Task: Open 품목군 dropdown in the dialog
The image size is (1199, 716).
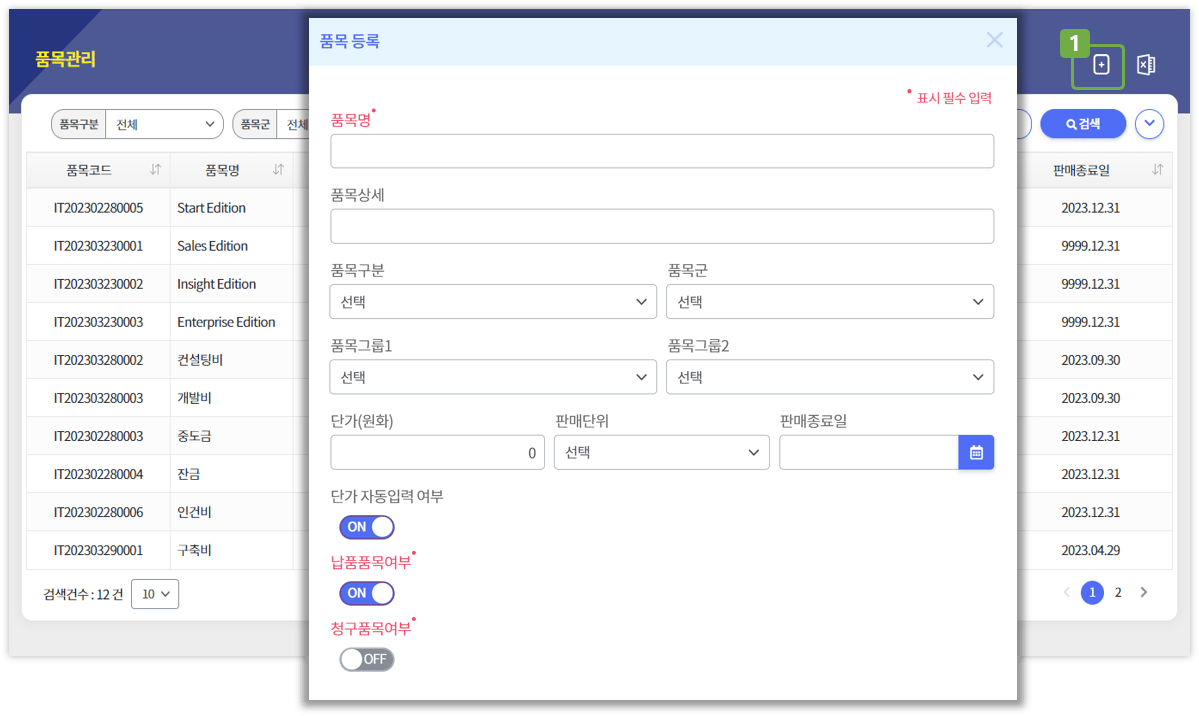Action: tap(830, 301)
